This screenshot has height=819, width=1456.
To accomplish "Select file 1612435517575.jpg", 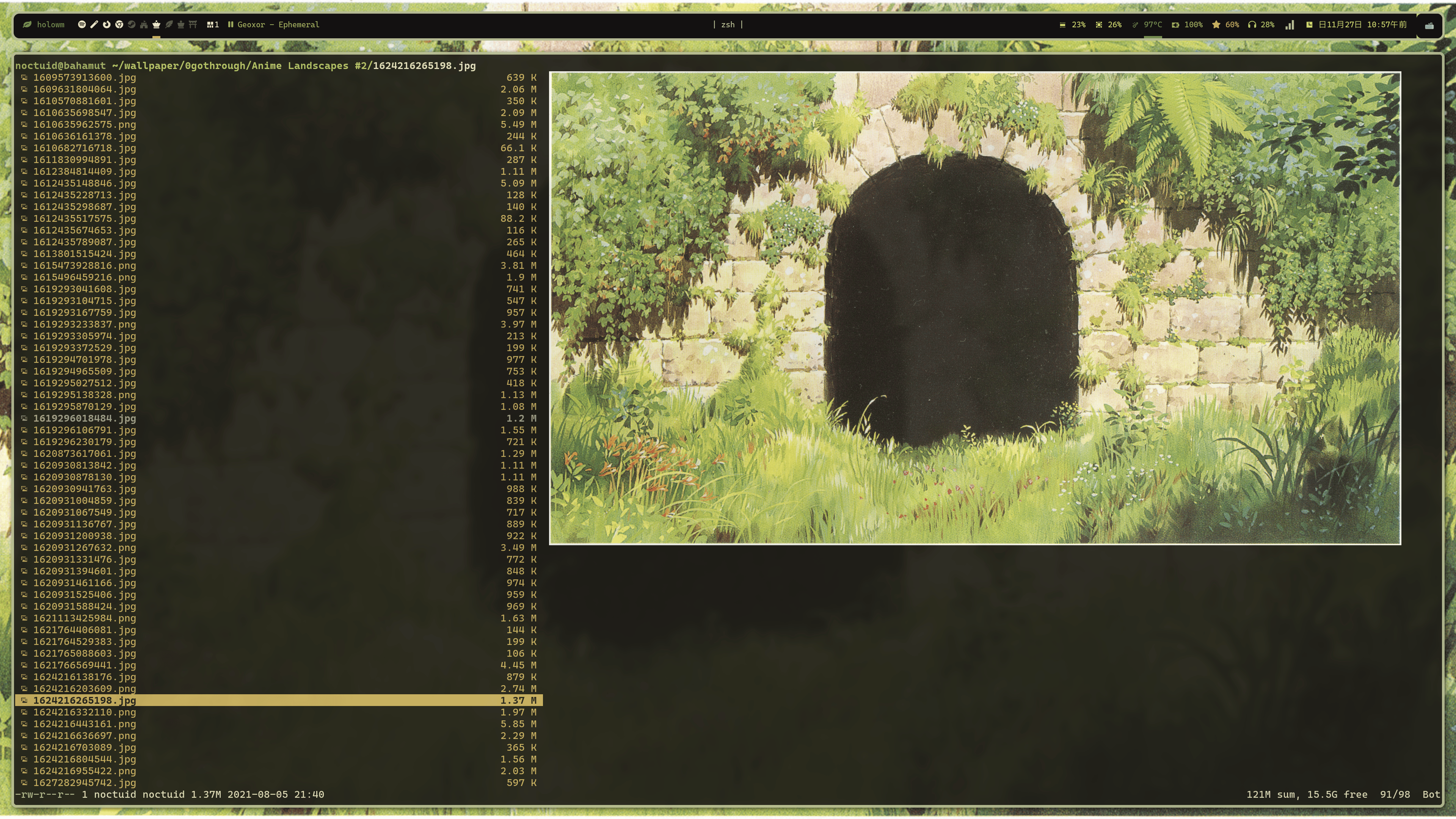I will pyautogui.click(x=279, y=219).
